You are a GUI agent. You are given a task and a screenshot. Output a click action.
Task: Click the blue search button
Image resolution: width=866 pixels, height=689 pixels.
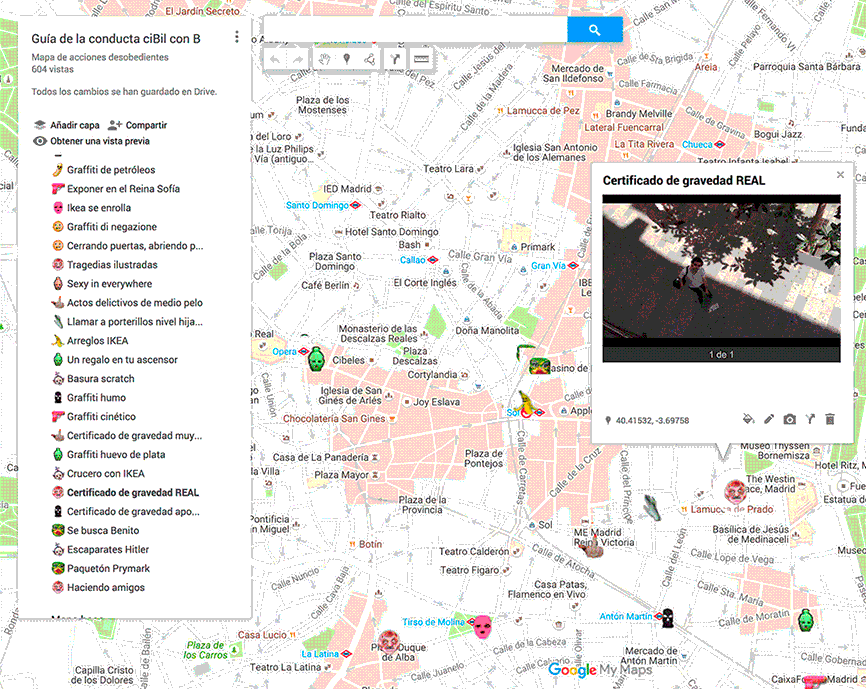click(x=594, y=30)
